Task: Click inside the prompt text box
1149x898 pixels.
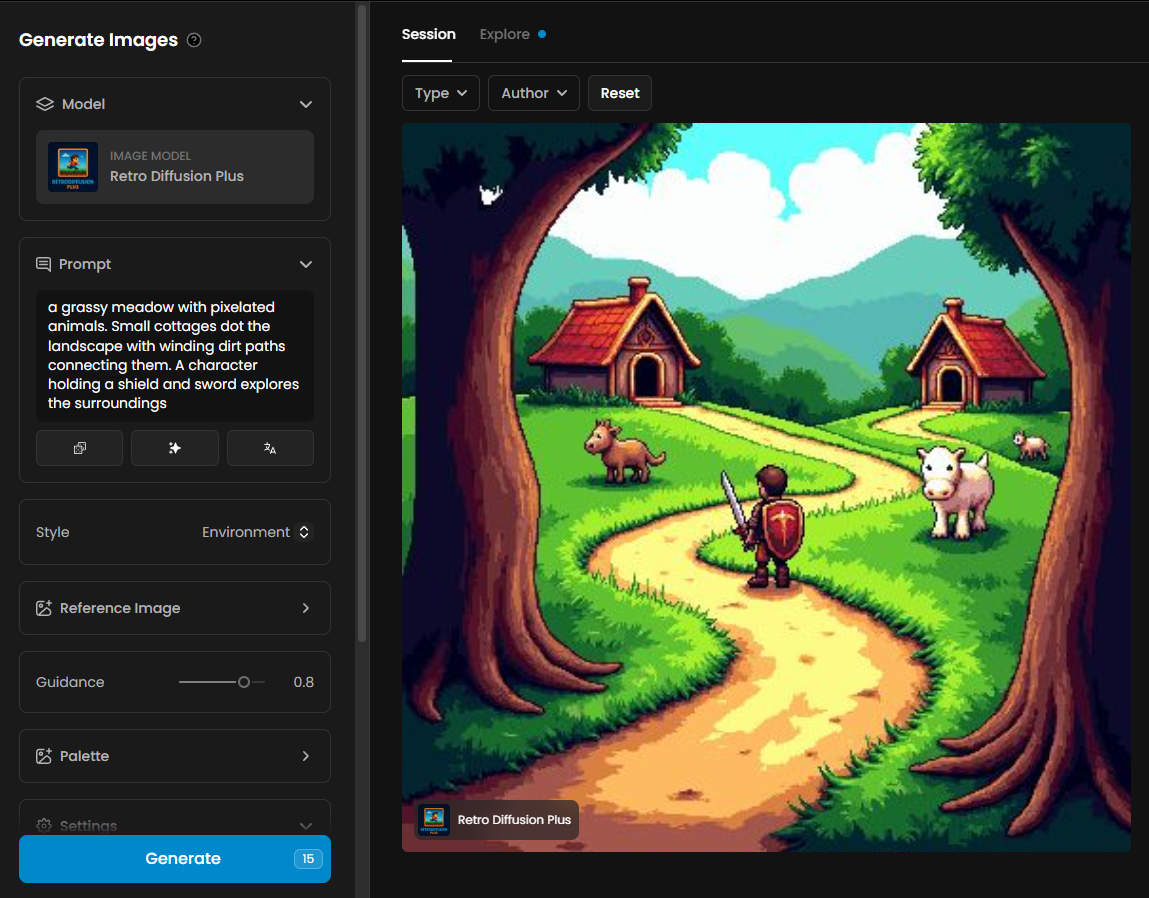Action: click(x=174, y=356)
